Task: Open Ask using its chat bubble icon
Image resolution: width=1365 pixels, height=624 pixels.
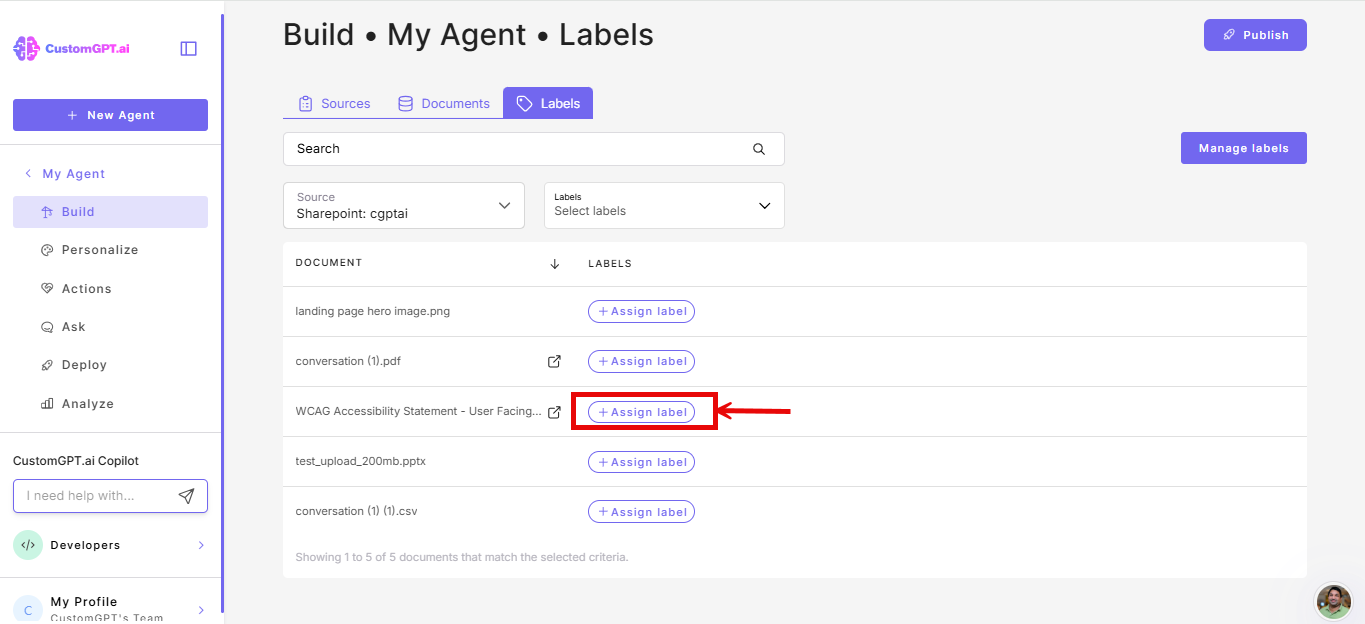Action: tap(47, 326)
